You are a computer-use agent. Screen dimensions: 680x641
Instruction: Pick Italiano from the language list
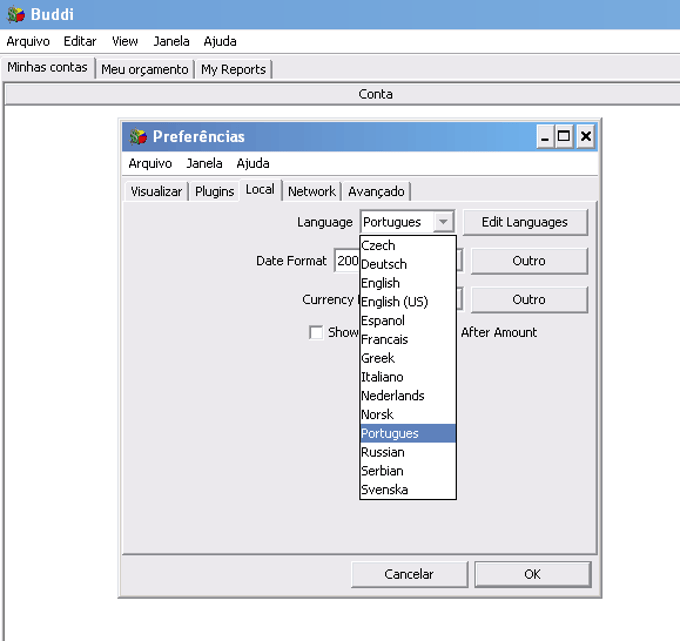408,377
